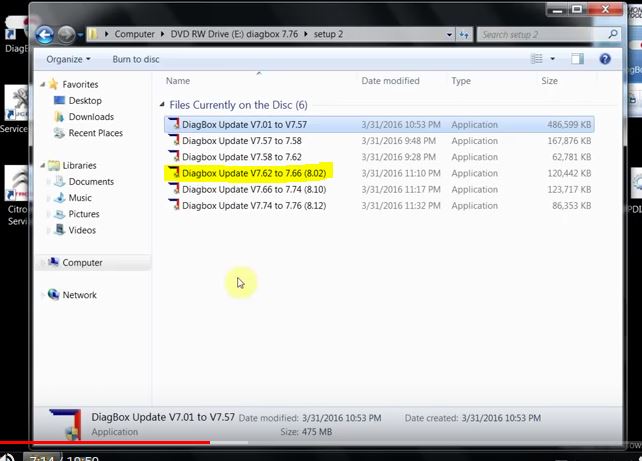Click the installer icon of V7.01 to V7.57
642x461 pixels.
(x=174, y=124)
